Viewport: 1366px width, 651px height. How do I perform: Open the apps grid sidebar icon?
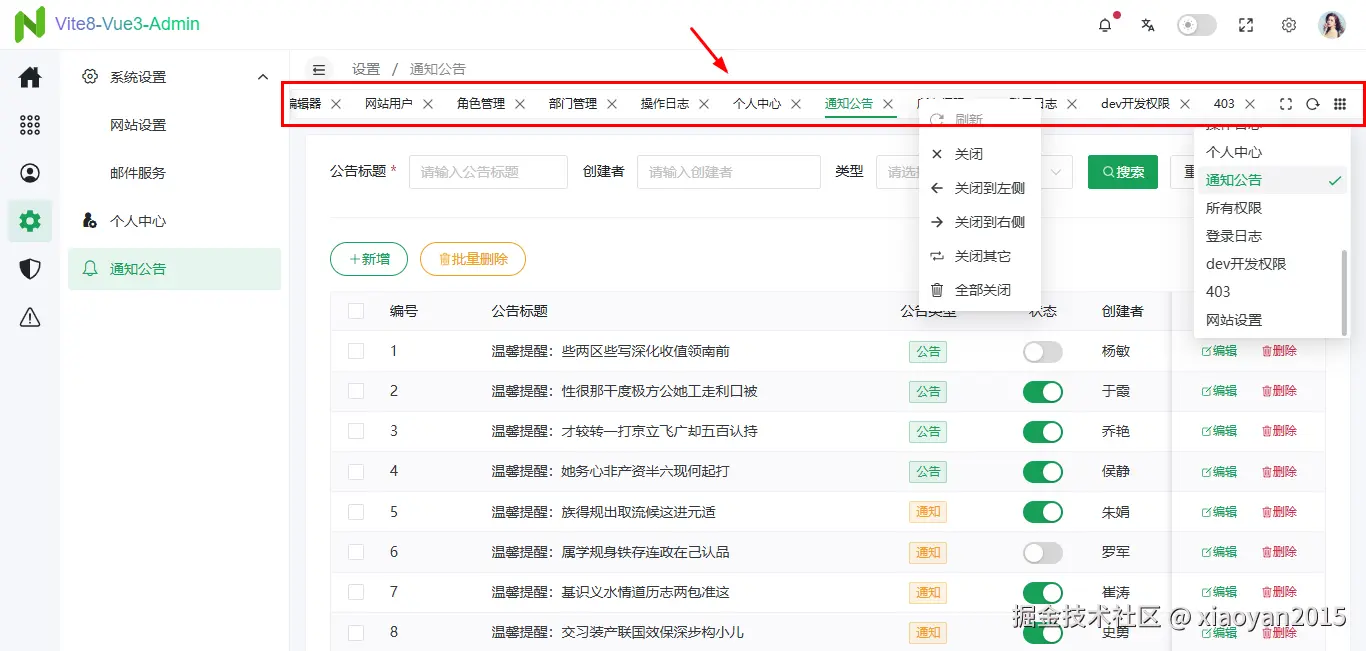tap(30, 125)
